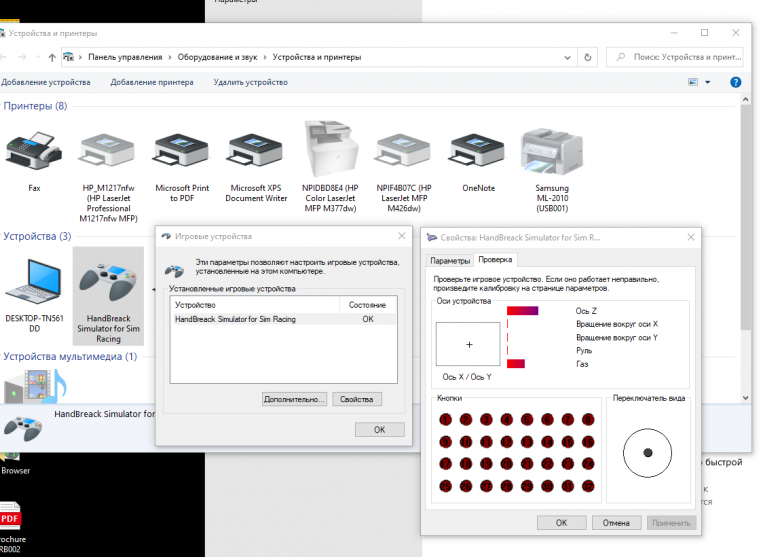Open the help question mark icon
The width and height of the screenshot is (780, 557).
point(735,82)
